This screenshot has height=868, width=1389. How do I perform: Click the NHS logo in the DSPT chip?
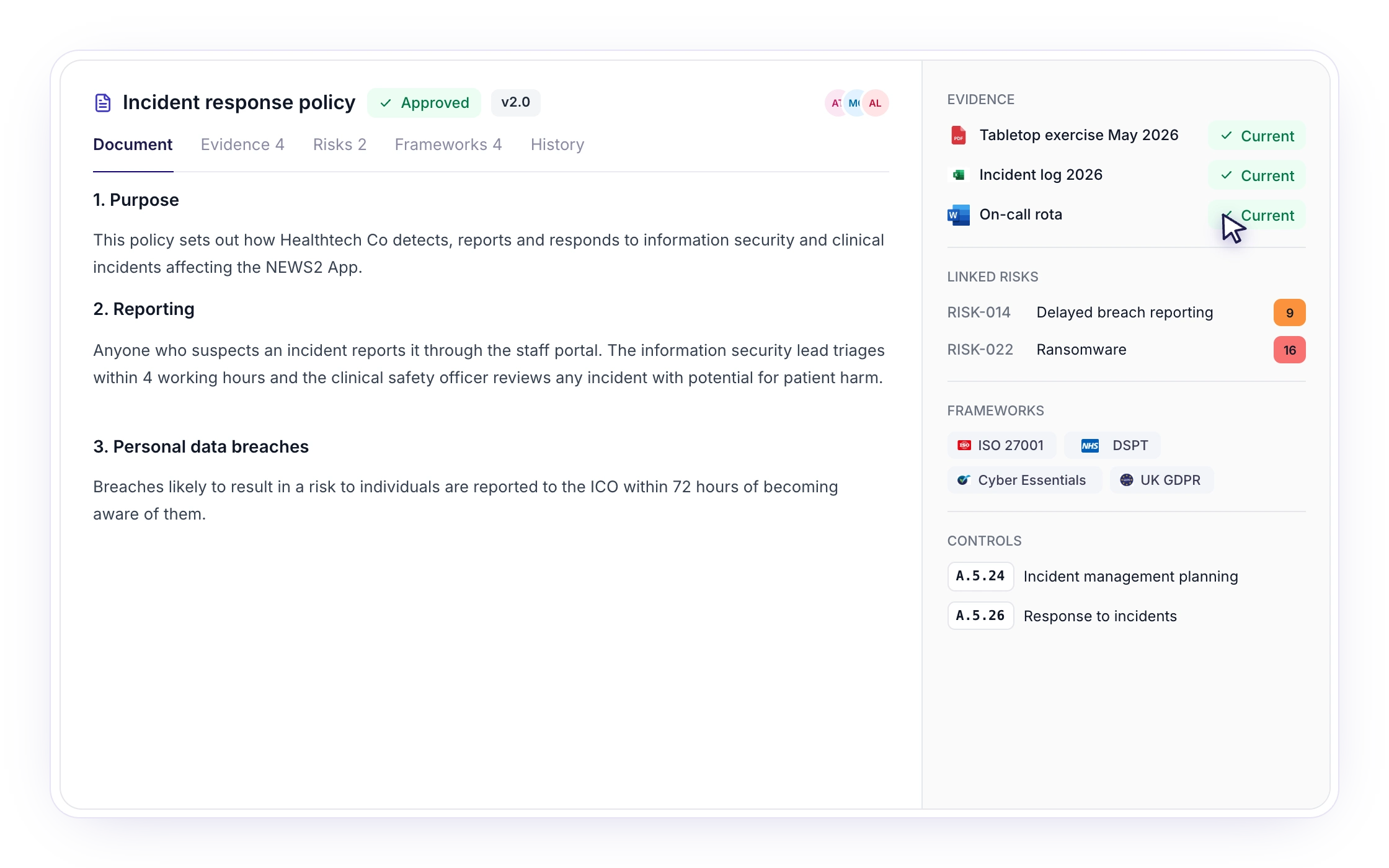1089,446
